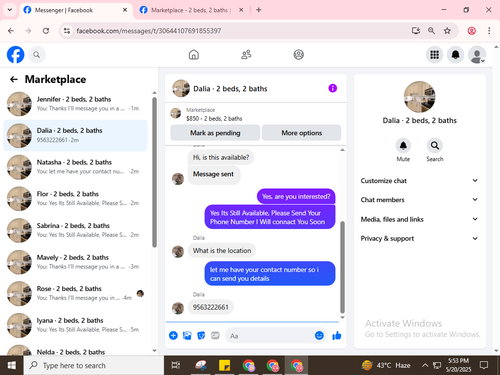This screenshot has width=500, height=375.
Task: Open Sticky Notes taskbar icon
Action: point(224,366)
